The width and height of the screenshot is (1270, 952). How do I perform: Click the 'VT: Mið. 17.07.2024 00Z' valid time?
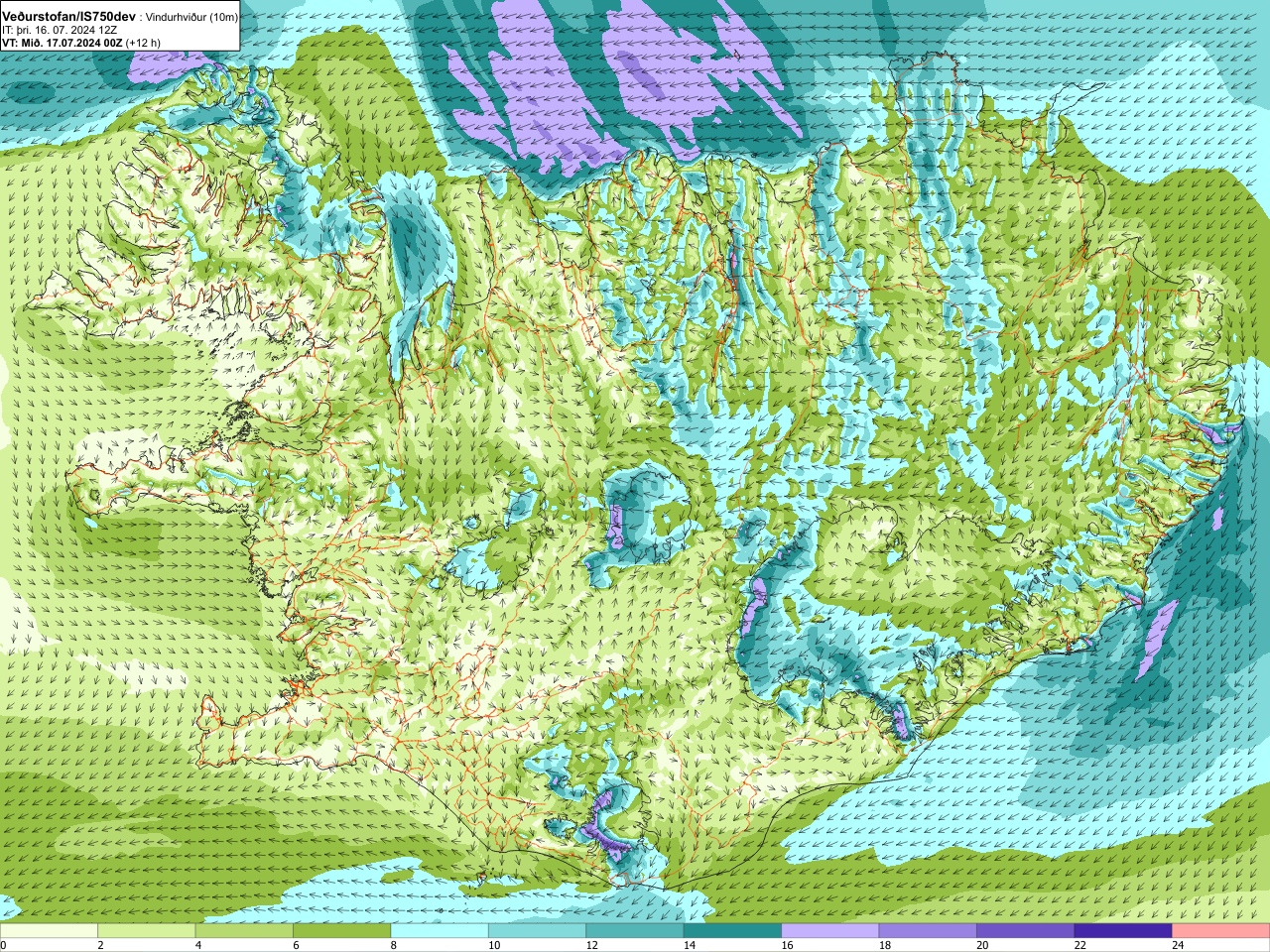[62, 43]
